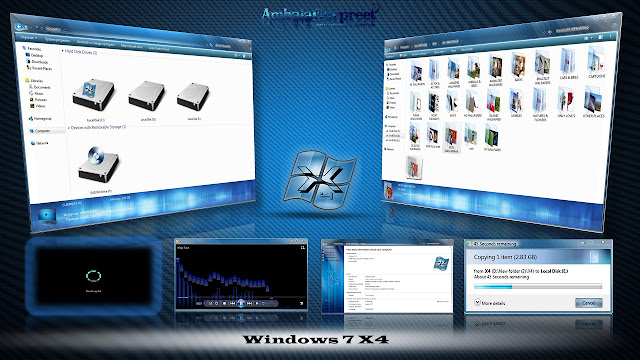This screenshot has height=360, width=640.
Task: Select the ONLY LOVE'S folder
Action: point(566,103)
